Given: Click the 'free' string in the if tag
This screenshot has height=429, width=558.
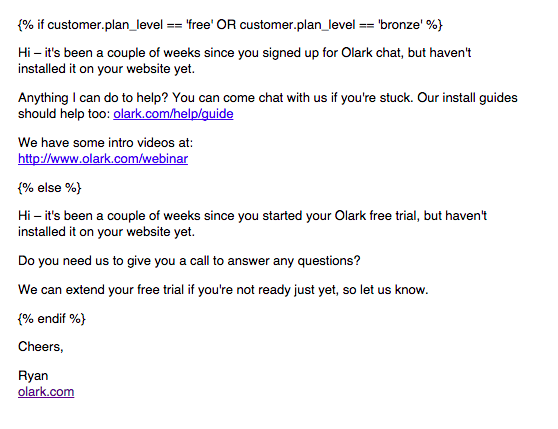Looking at the screenshot, I should (199, 25).
